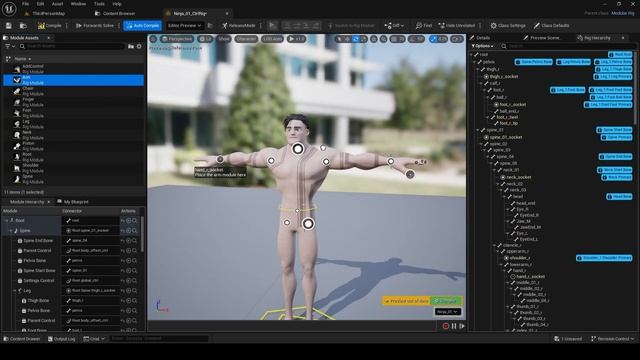Select the Foot rig module icon
The width and height of the screenshot is (640, 360).
pos(17,113)
